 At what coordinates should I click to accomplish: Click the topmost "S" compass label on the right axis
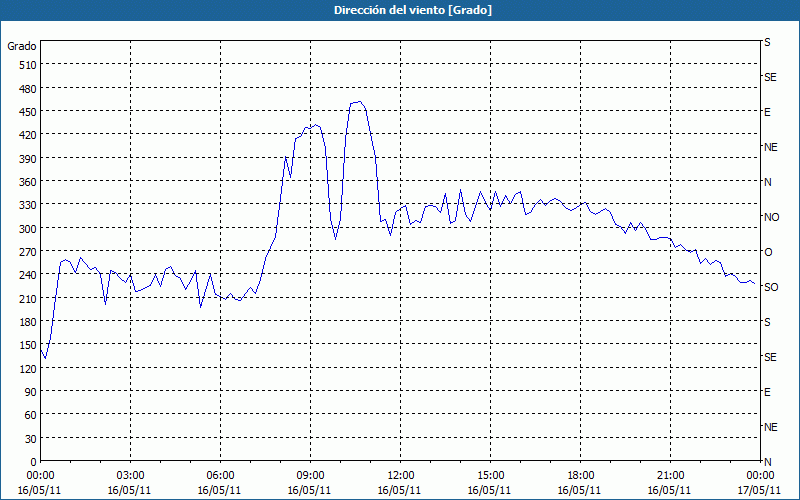[767, 42]
